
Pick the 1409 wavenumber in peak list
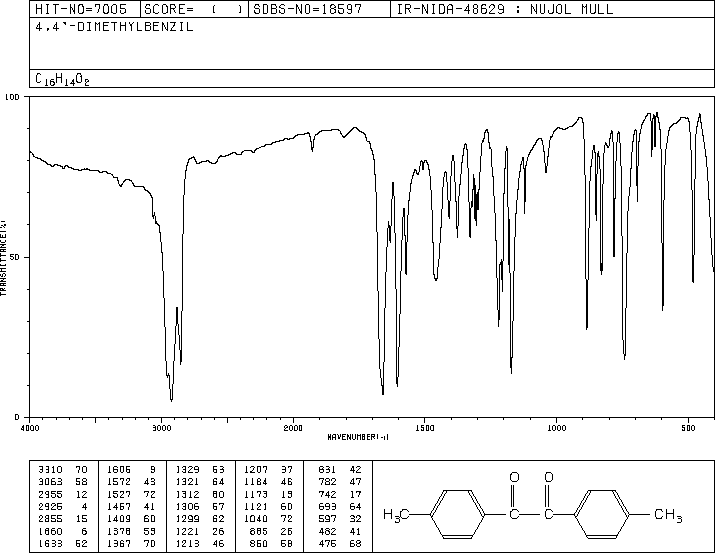click(119, 519)
